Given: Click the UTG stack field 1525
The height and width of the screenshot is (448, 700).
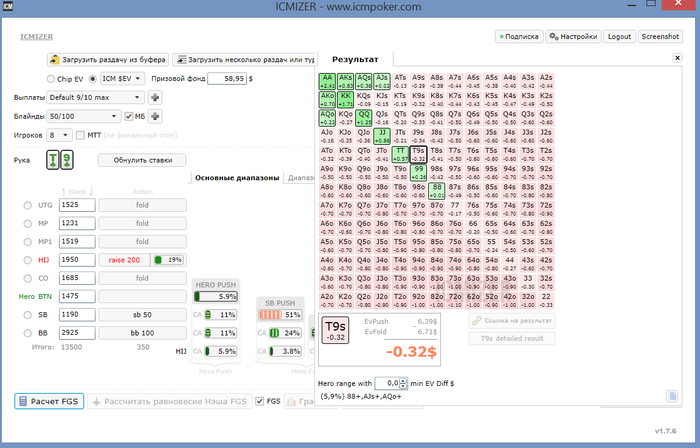Looking at the screenshot, I should [77, 205].
